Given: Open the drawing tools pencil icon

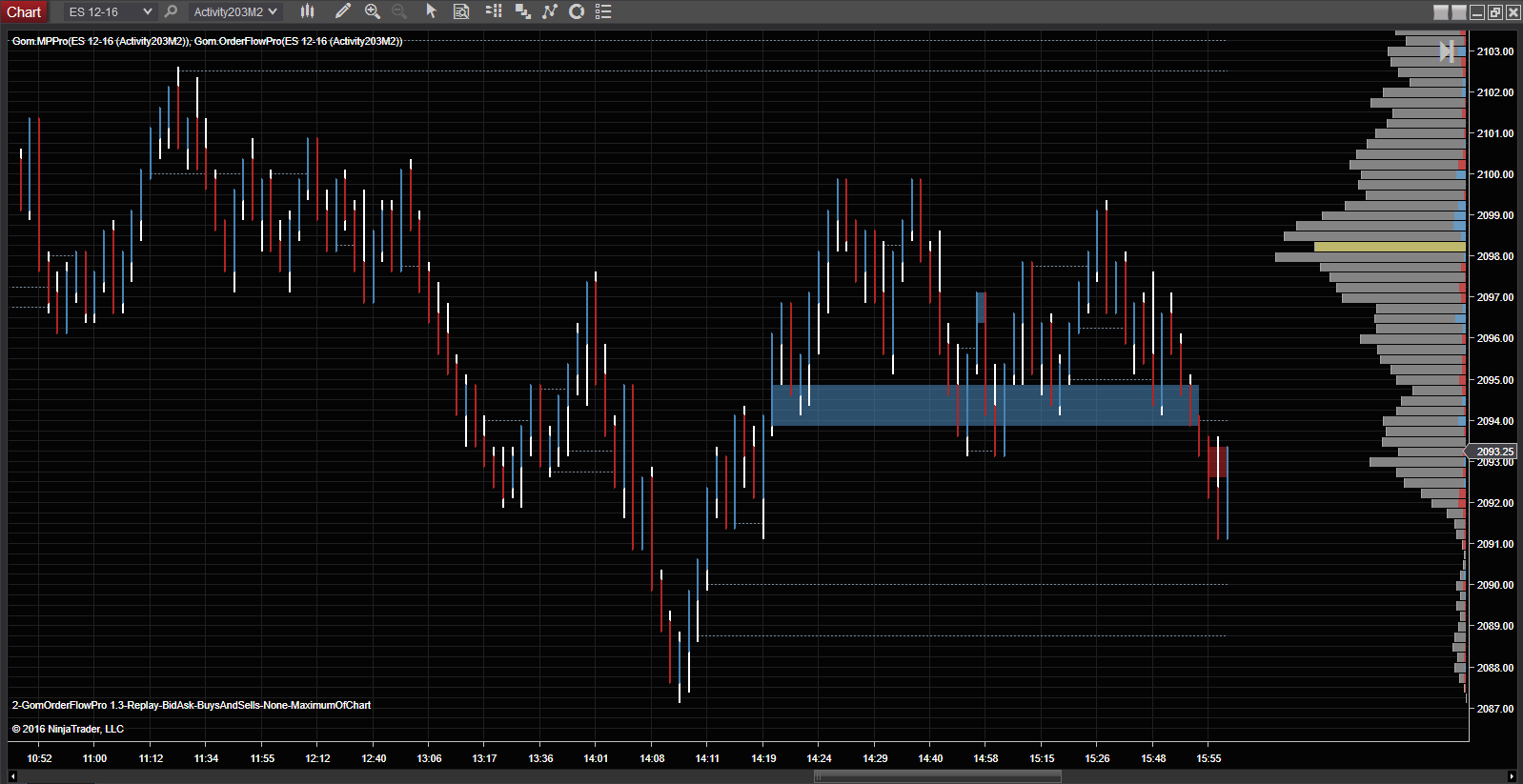Looking at the screenshot, I should pyautogui.click(x=343, y=11).
